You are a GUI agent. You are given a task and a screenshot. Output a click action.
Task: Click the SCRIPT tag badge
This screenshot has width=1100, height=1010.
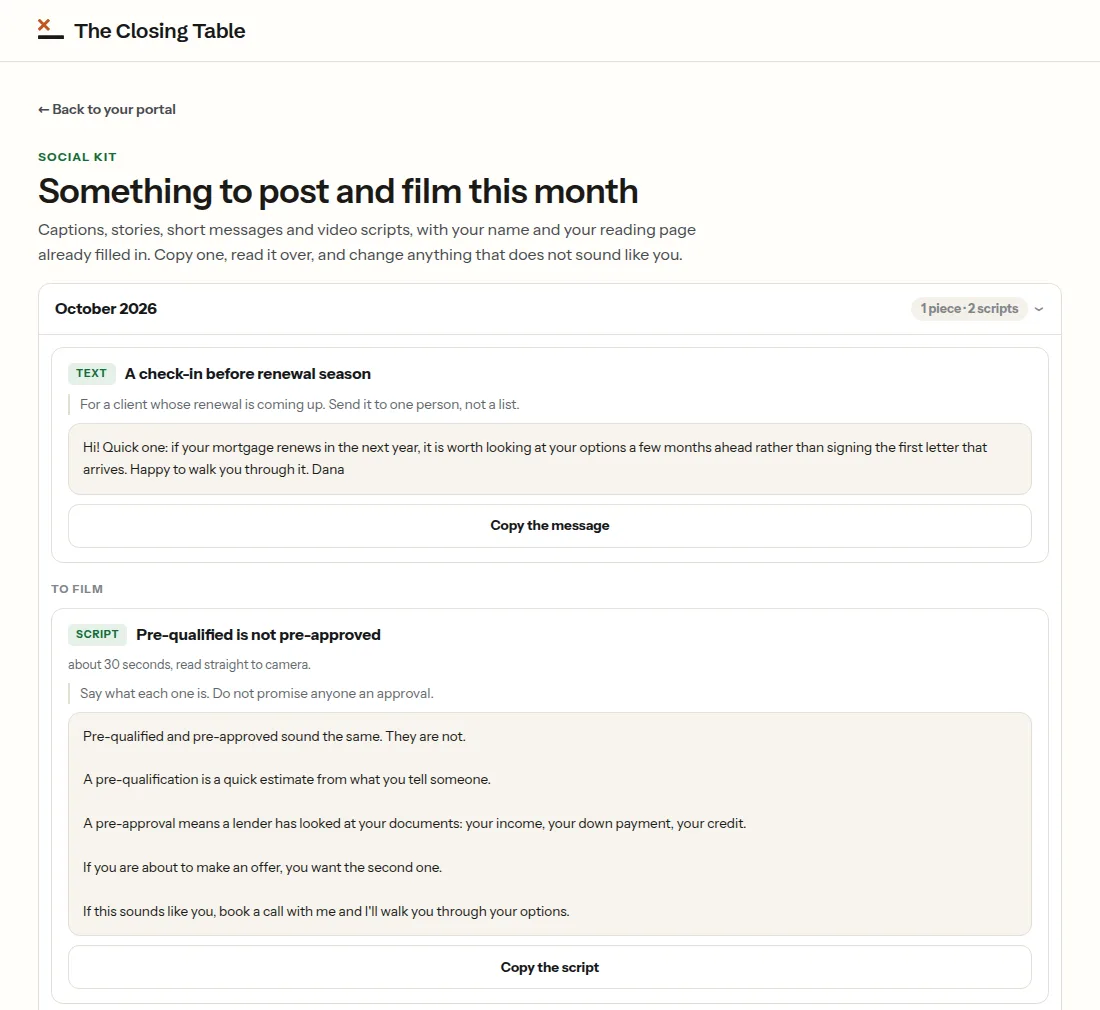[x=97, y=634]
